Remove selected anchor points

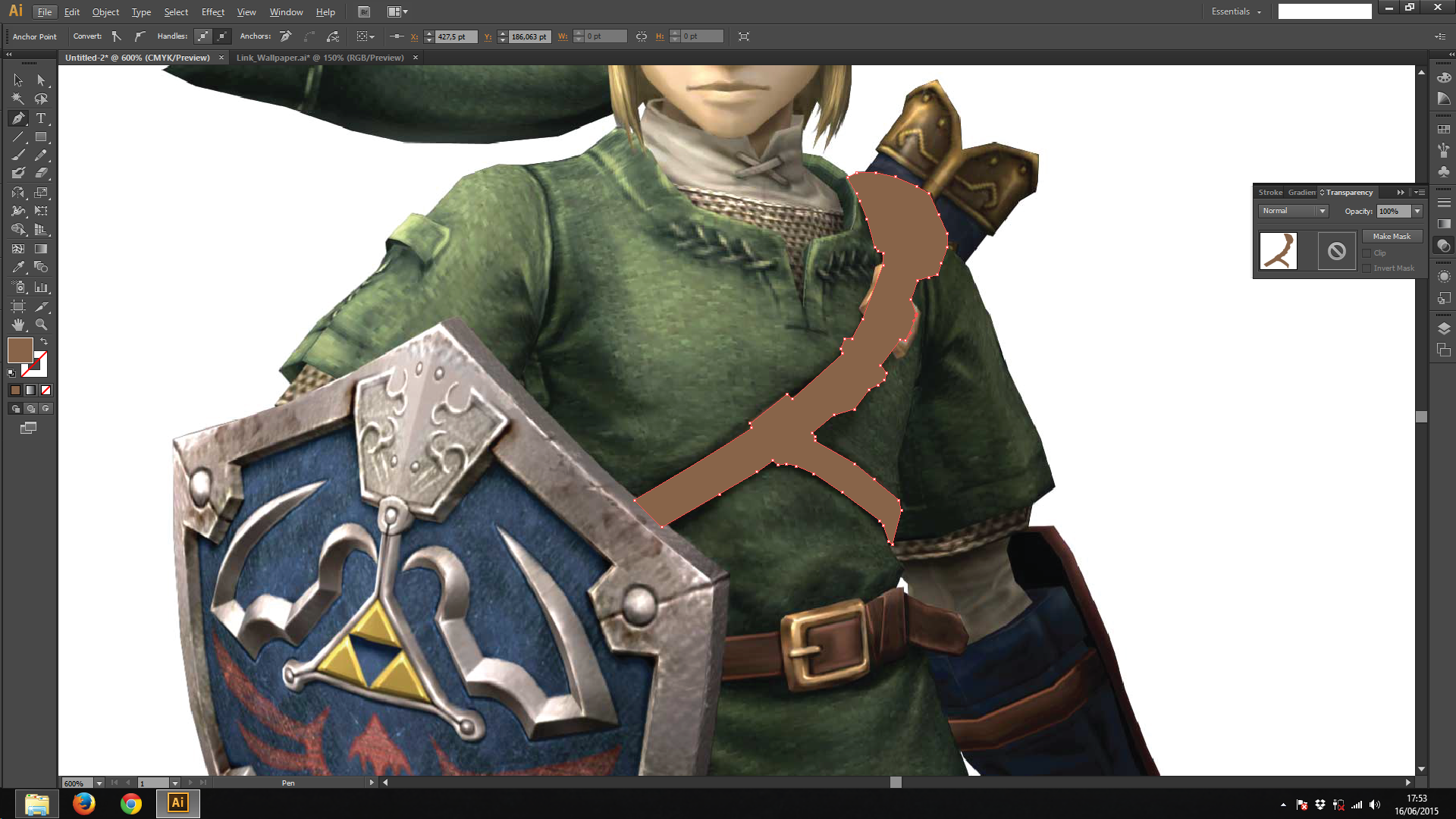click(x=286, y=36)
